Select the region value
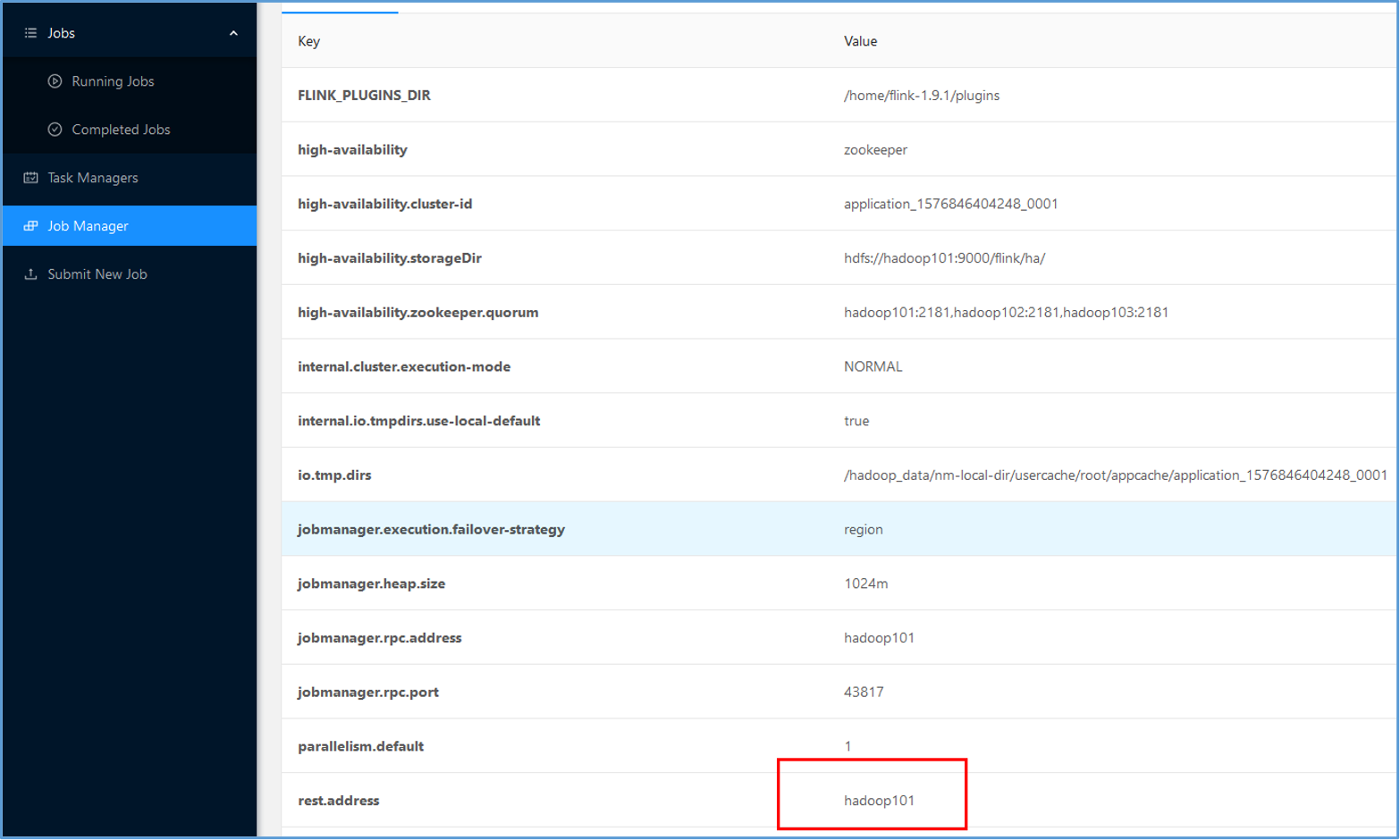Image resolution: width=1400 pixels, height=840 pixels. point(863,530)
